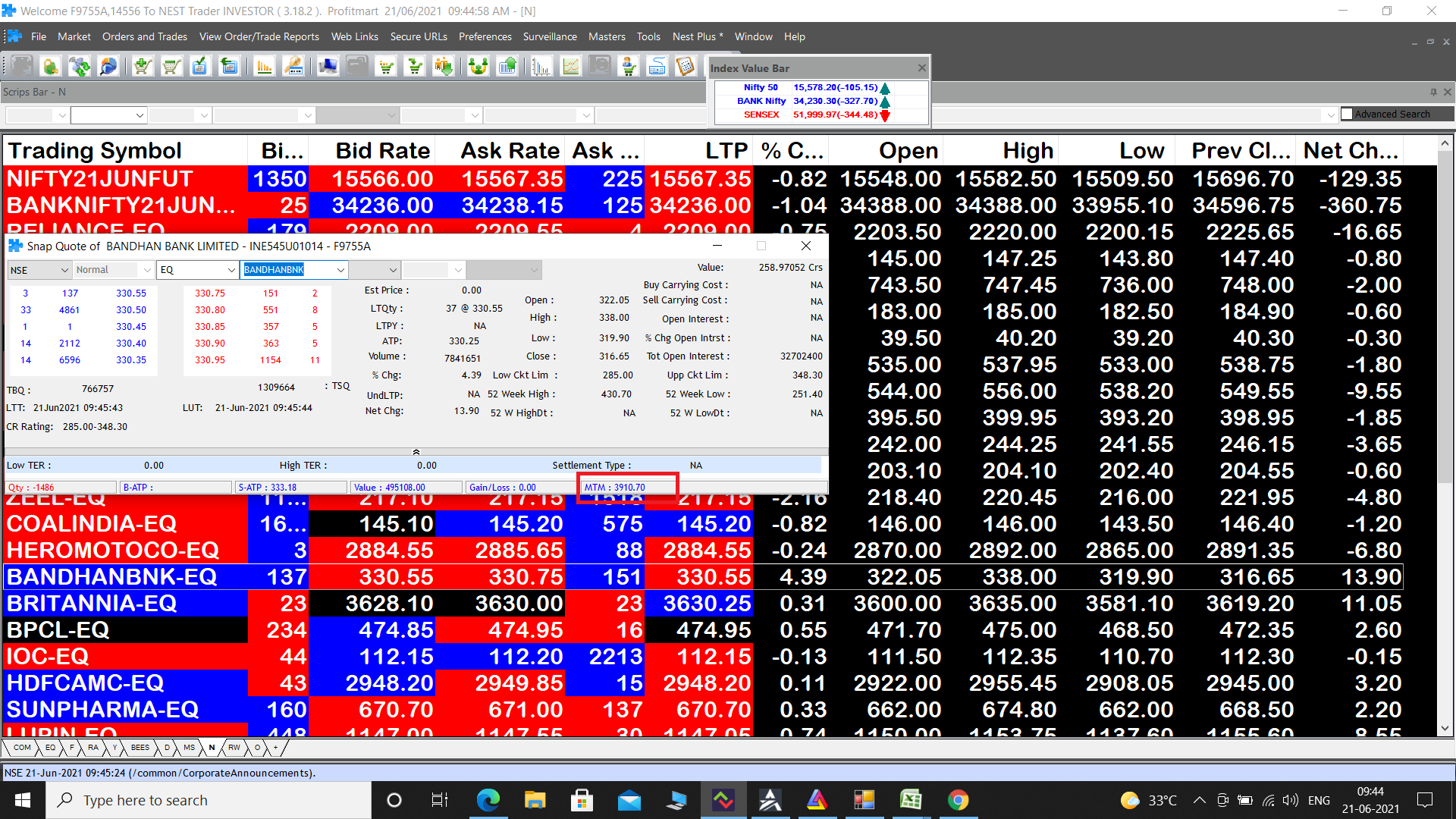Viewport: 1456px width, 819px height.
Task: Click the calculator notepad toolbar icon
Action: click(x=686, y=67)
